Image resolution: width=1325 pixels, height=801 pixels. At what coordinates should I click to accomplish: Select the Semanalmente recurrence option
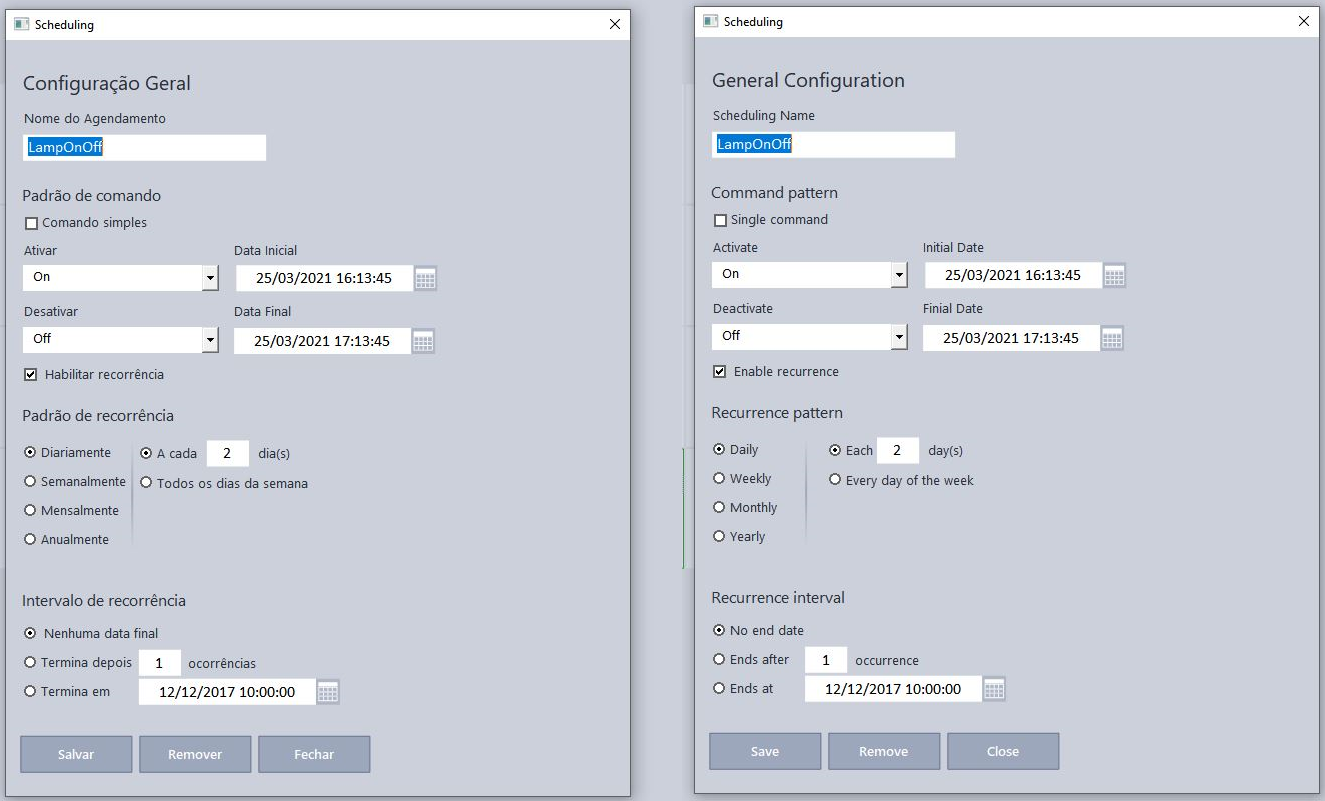pos(31,481)
